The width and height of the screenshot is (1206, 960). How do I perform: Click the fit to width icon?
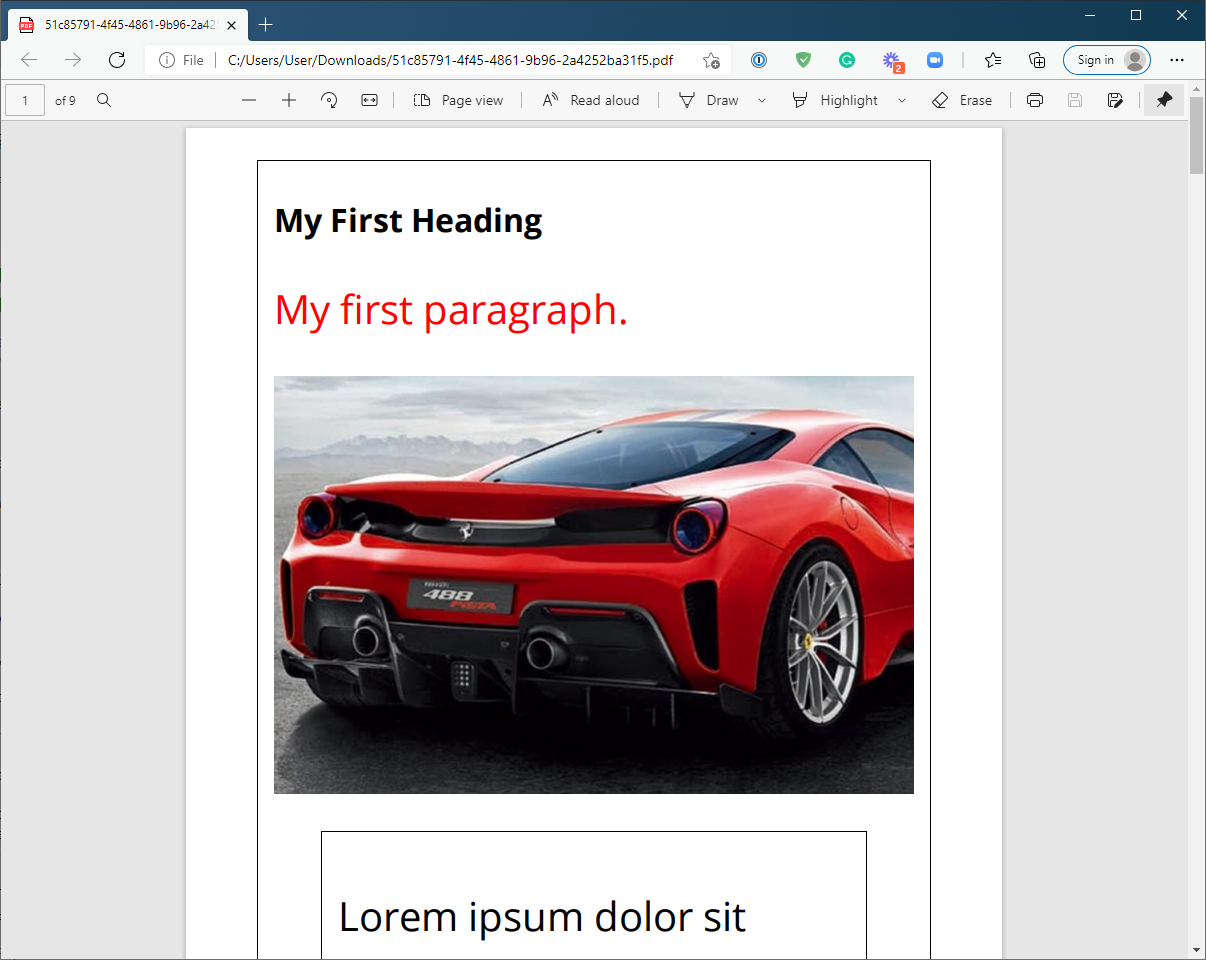click(369, 100)
